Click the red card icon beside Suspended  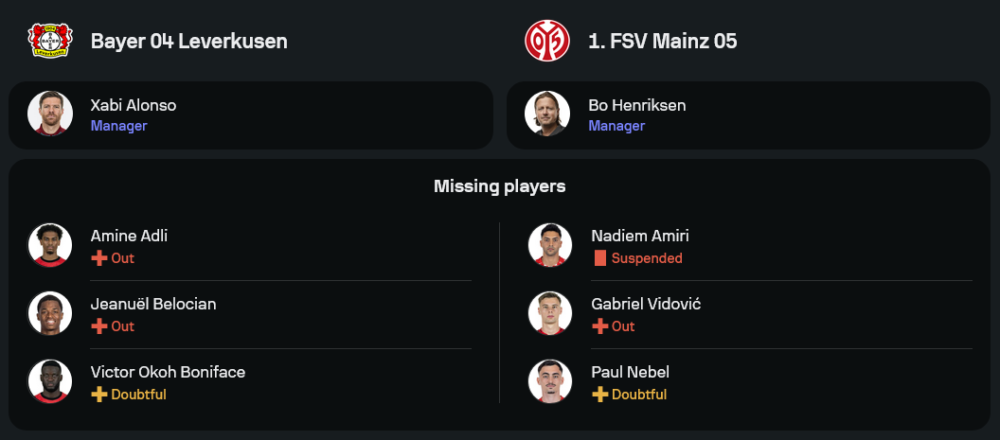(x=600, y=258)
